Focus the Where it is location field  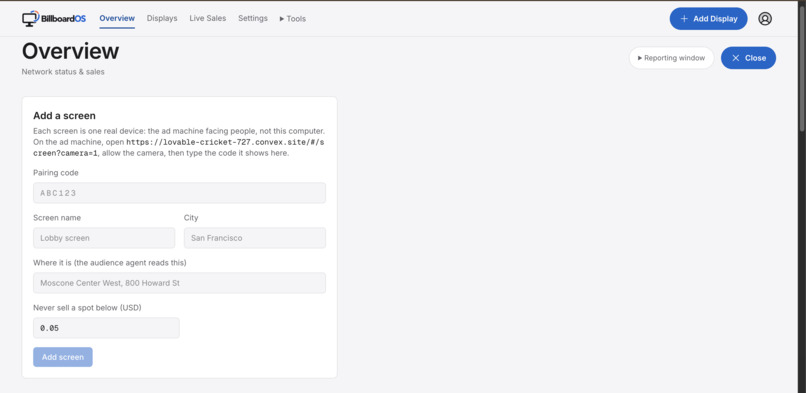pos(179,283)
